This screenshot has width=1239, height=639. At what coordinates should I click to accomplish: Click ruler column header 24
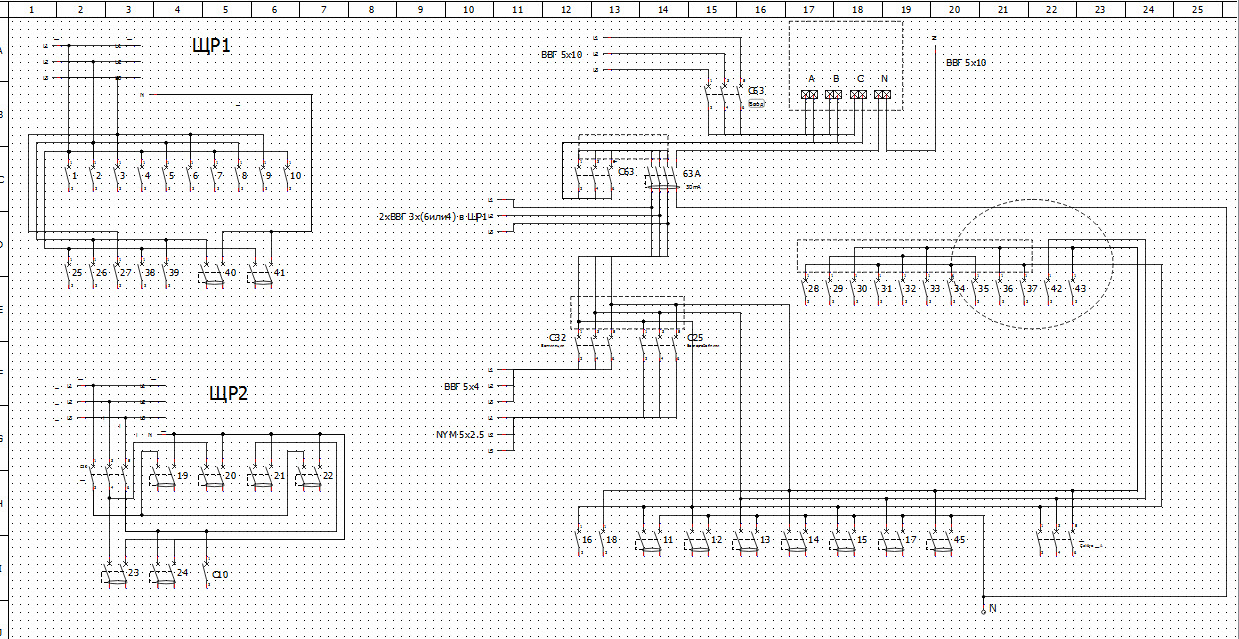click(x=1148, y=9)
